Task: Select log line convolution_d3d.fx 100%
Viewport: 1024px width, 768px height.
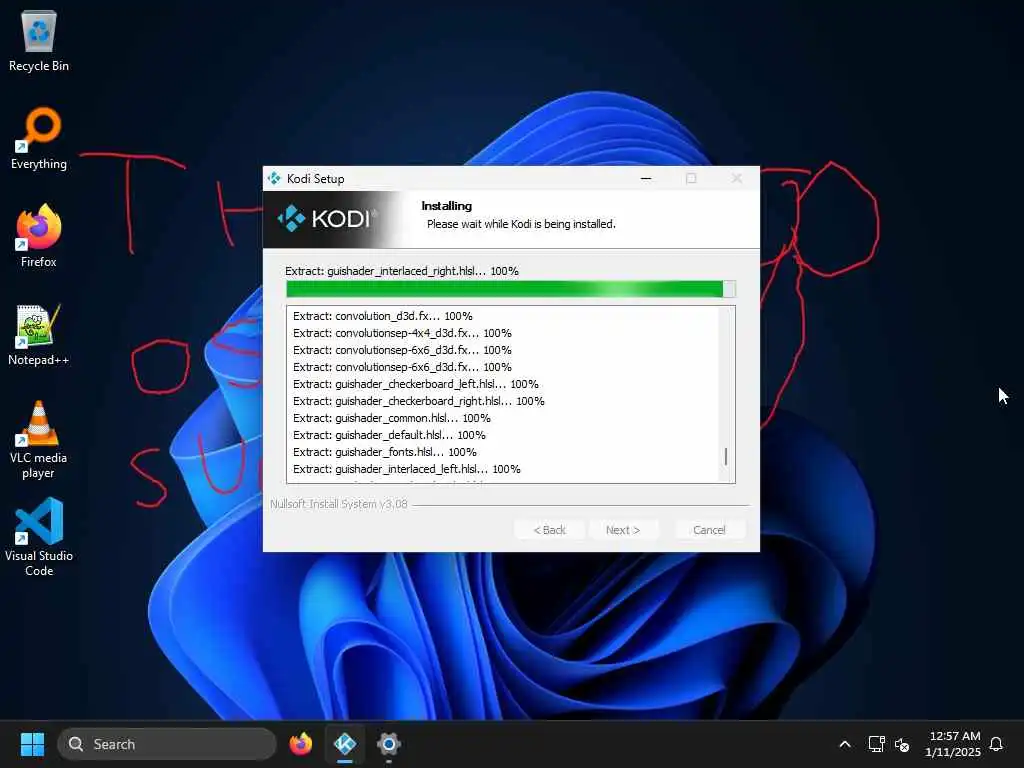Action: pos(383,316)
